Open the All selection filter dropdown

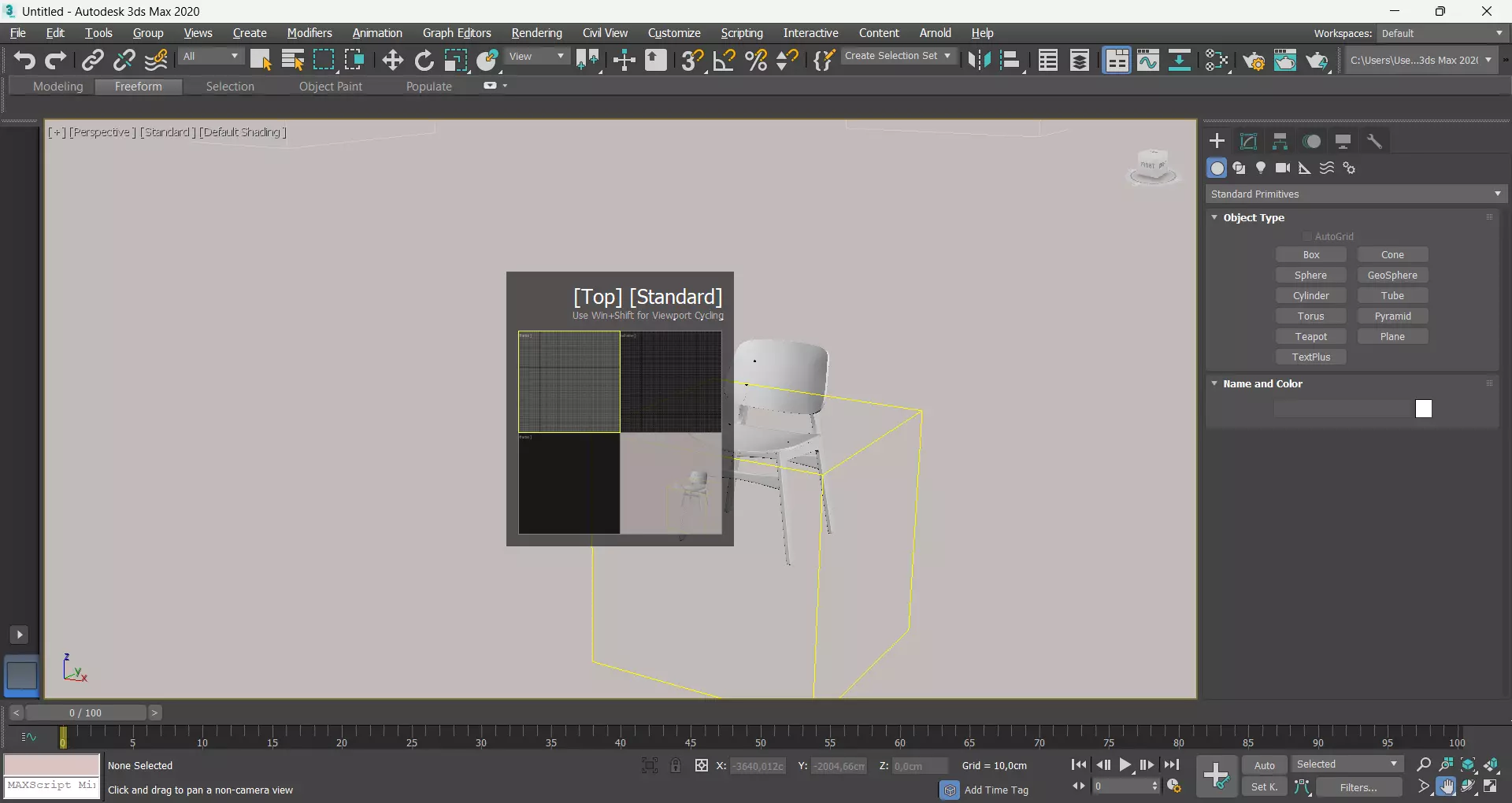pyautogui.click(x=211, y=57)
